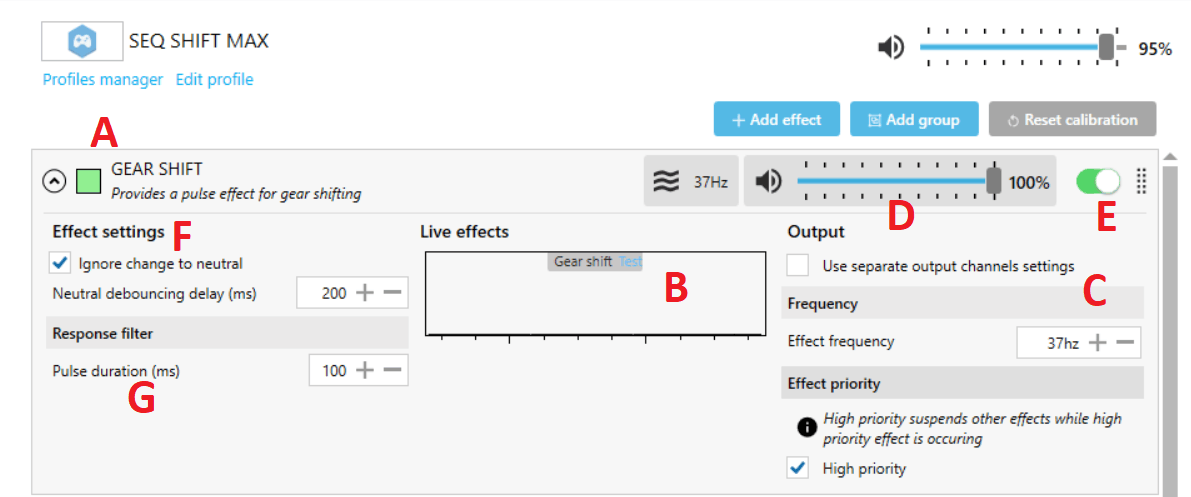Open the Profiles manager link

(x=102, y=80)
